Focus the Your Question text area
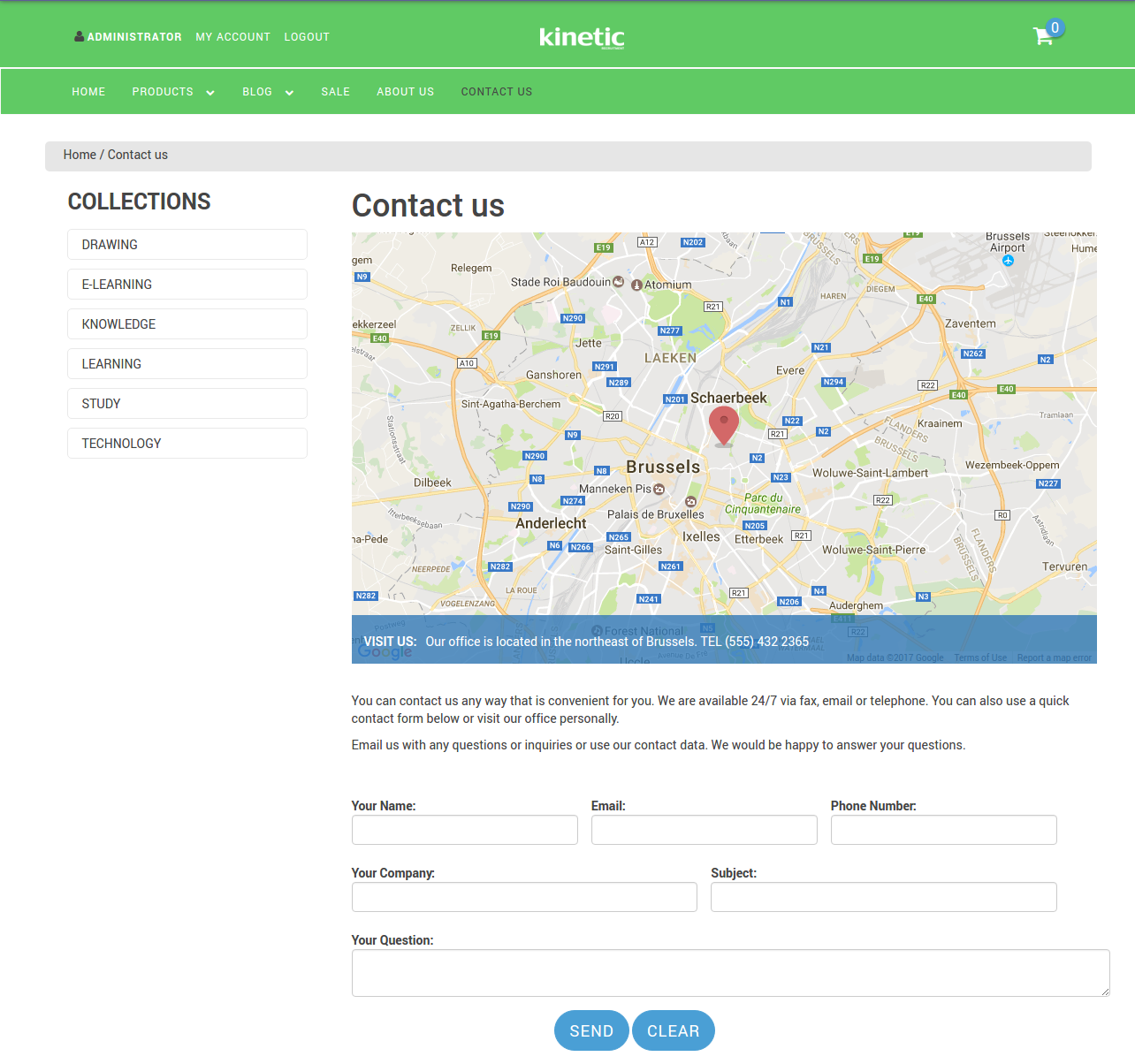1135x1064 pixels. pos(731,973)
